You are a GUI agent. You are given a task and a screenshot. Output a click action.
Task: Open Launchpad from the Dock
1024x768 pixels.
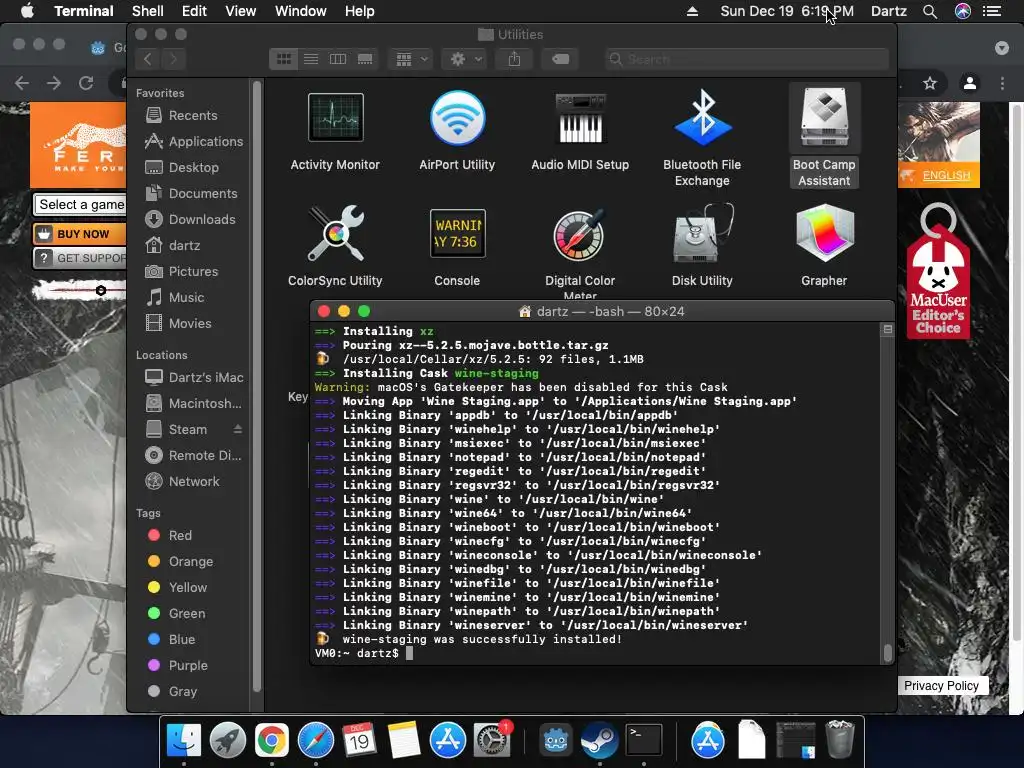coord(227,741)
